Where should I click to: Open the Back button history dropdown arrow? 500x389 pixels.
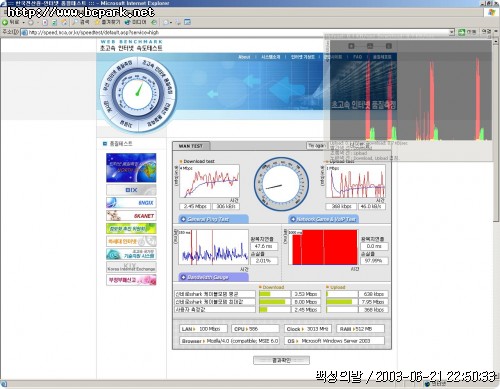[23, 22]
